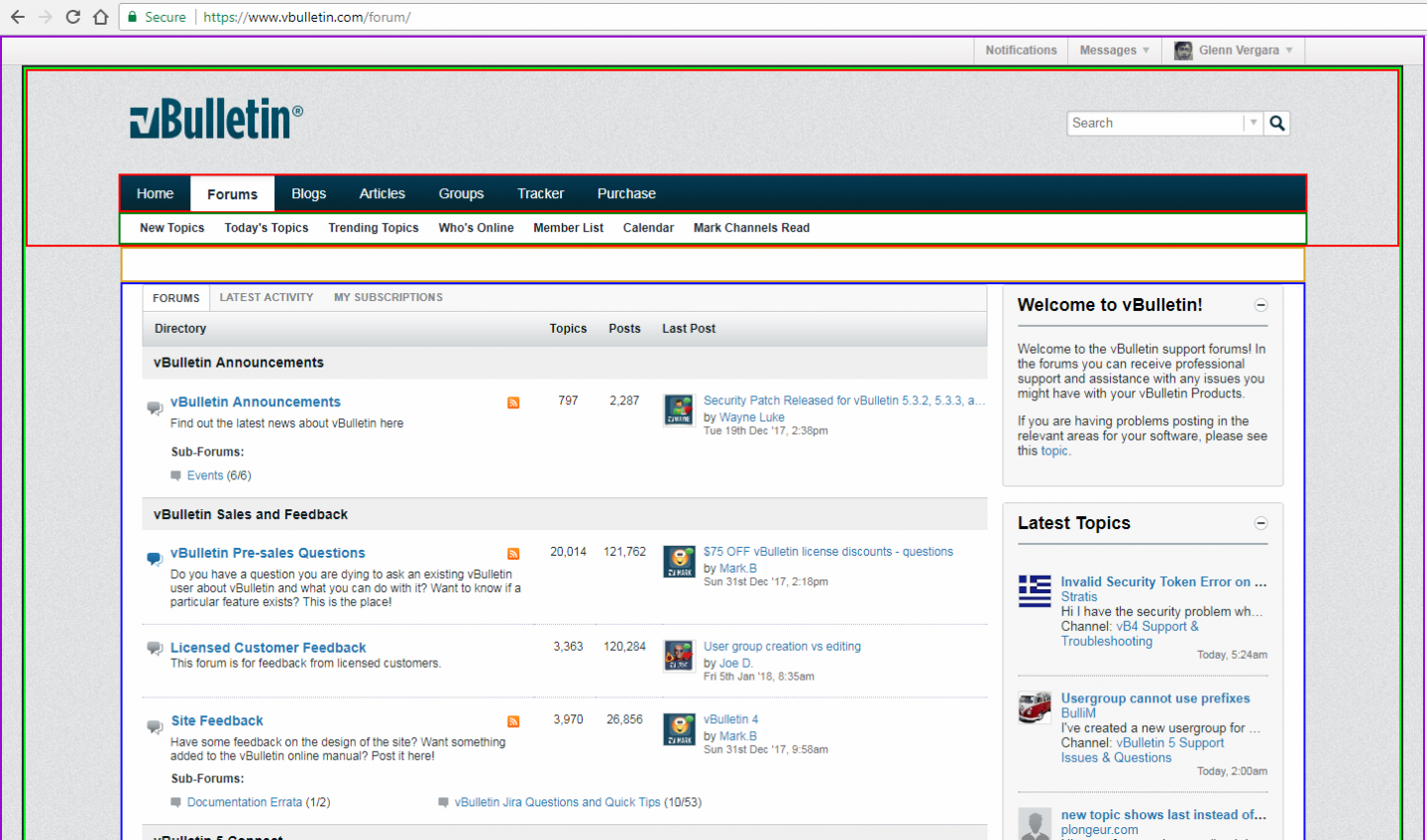Viewport: 1427px width, 840px height.
Task: Click the vBulletin logo
Action: pyautogui.click(x=216, y=119)
